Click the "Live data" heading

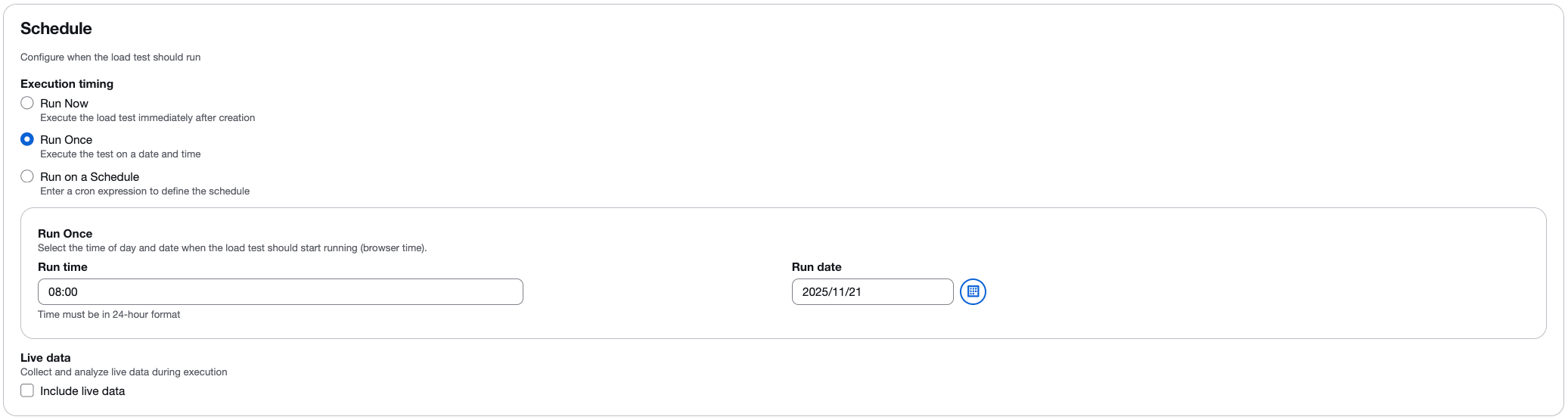[x=45, y=358]
